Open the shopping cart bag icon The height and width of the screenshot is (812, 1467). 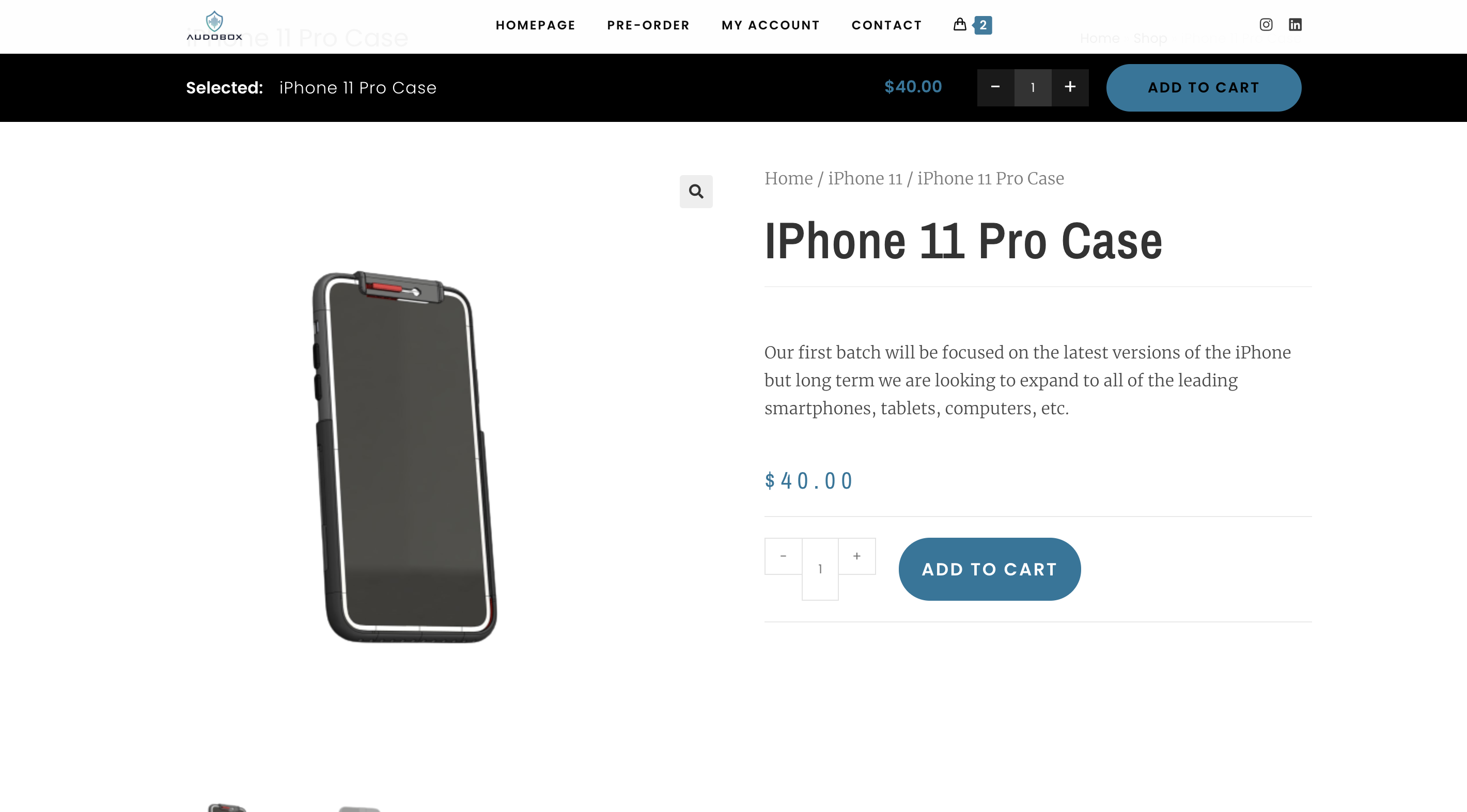click(960, 24)
